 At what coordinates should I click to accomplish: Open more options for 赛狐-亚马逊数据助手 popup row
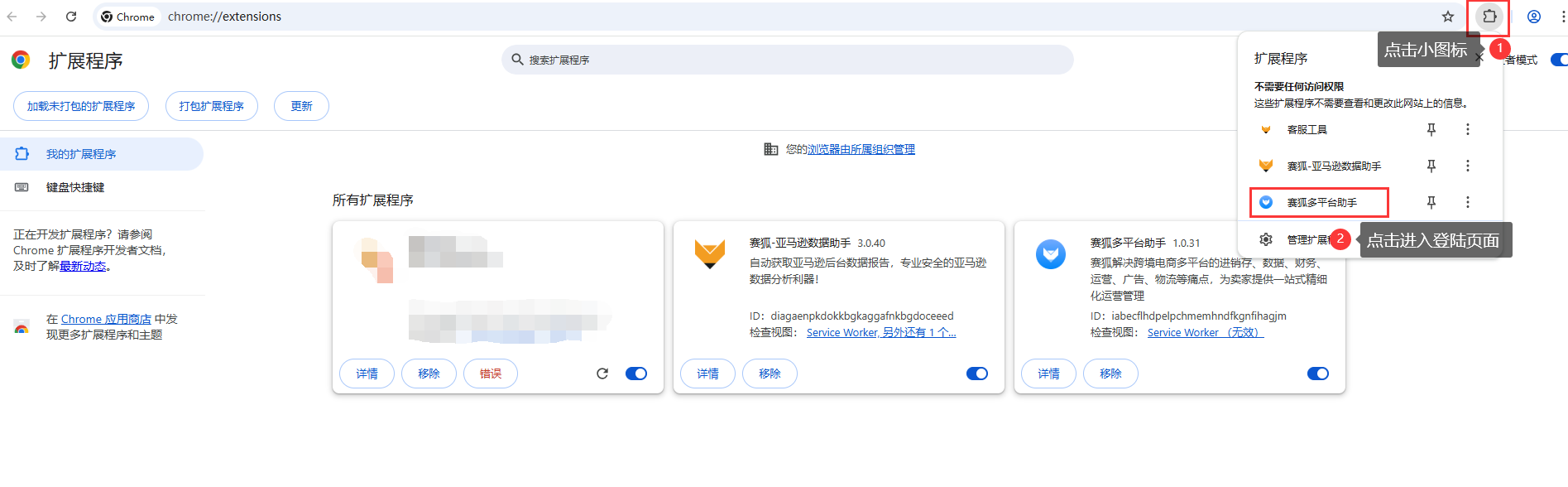[1468, 166]
